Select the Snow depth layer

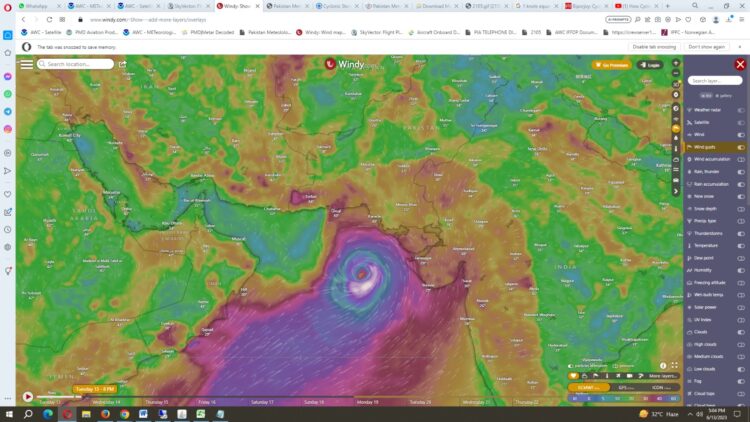(705, 209)
